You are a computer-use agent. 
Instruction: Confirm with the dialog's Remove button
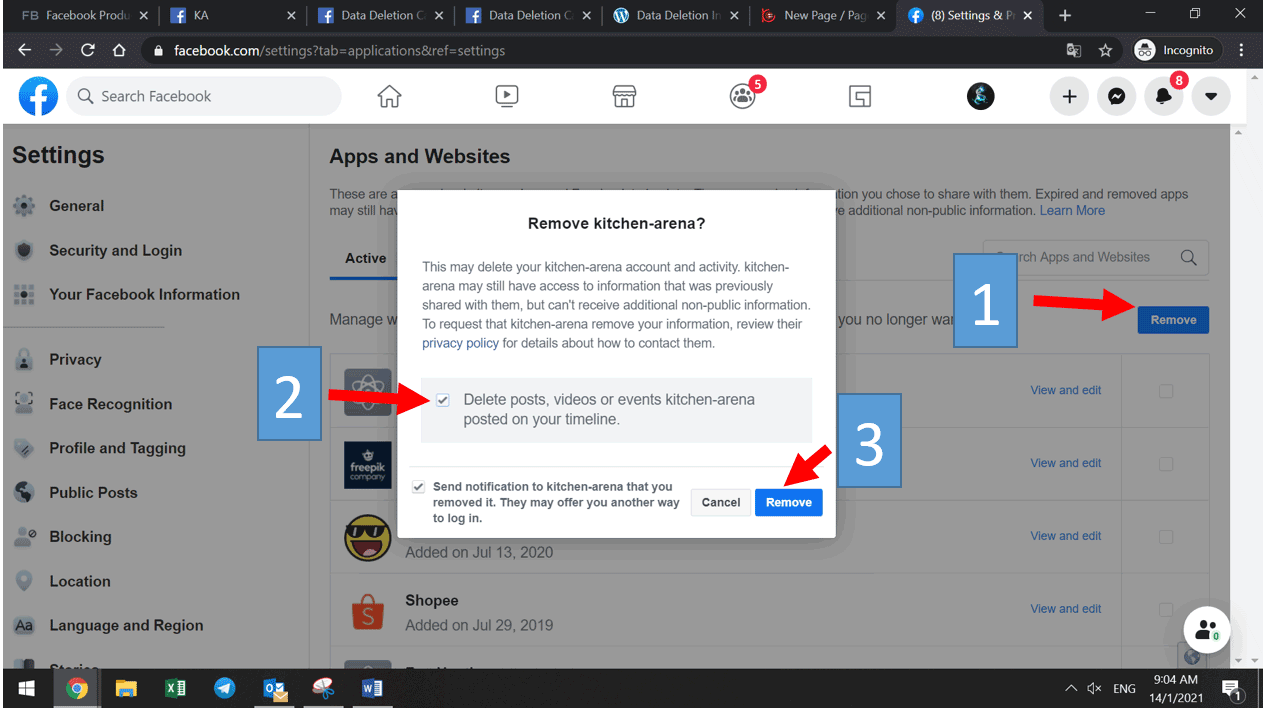[x=789, y=502]
